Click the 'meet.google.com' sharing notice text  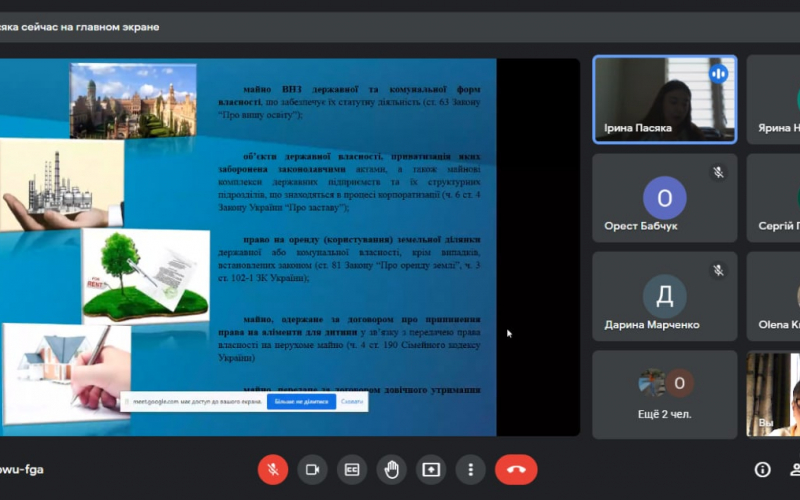pos(197,402)
